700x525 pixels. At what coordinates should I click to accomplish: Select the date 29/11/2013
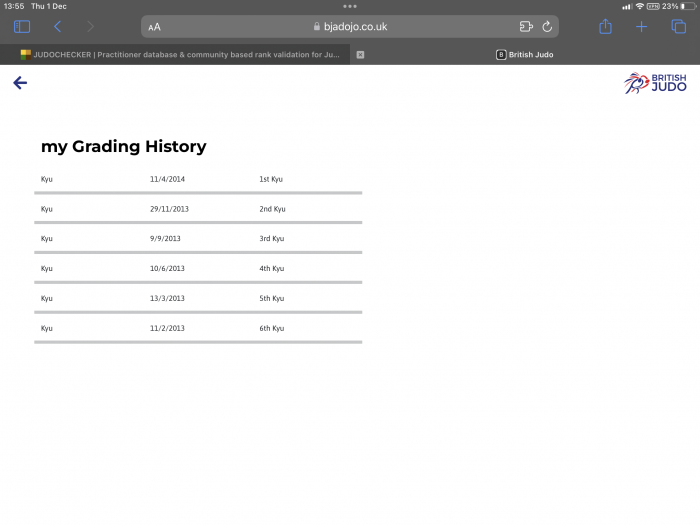pos(169,209)
